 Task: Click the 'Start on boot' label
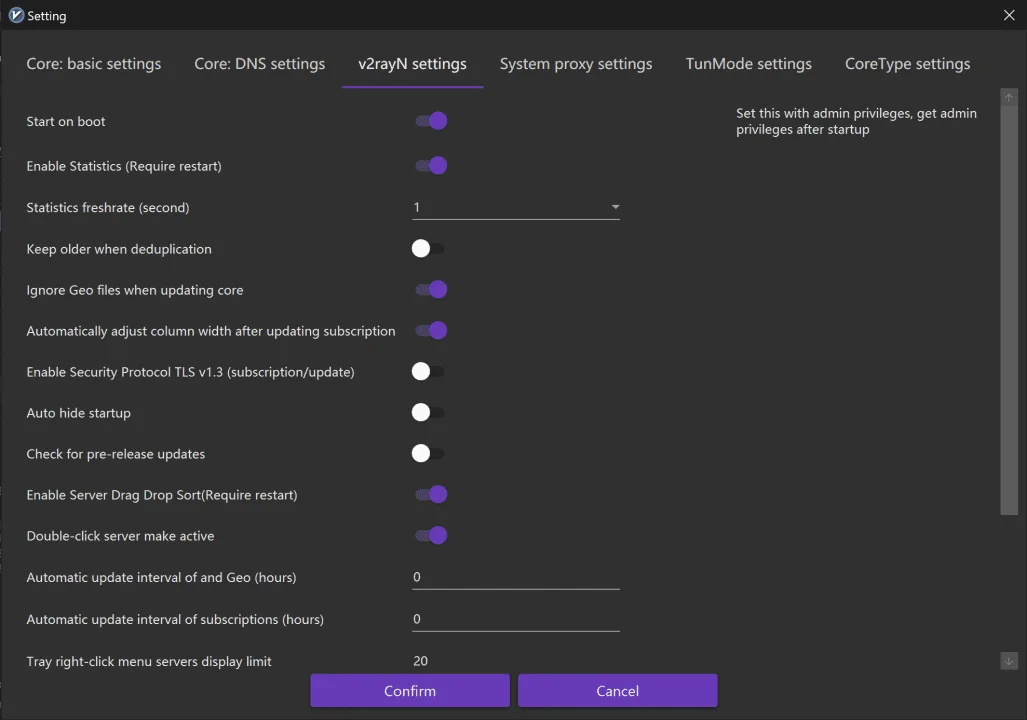pos(65,121)
